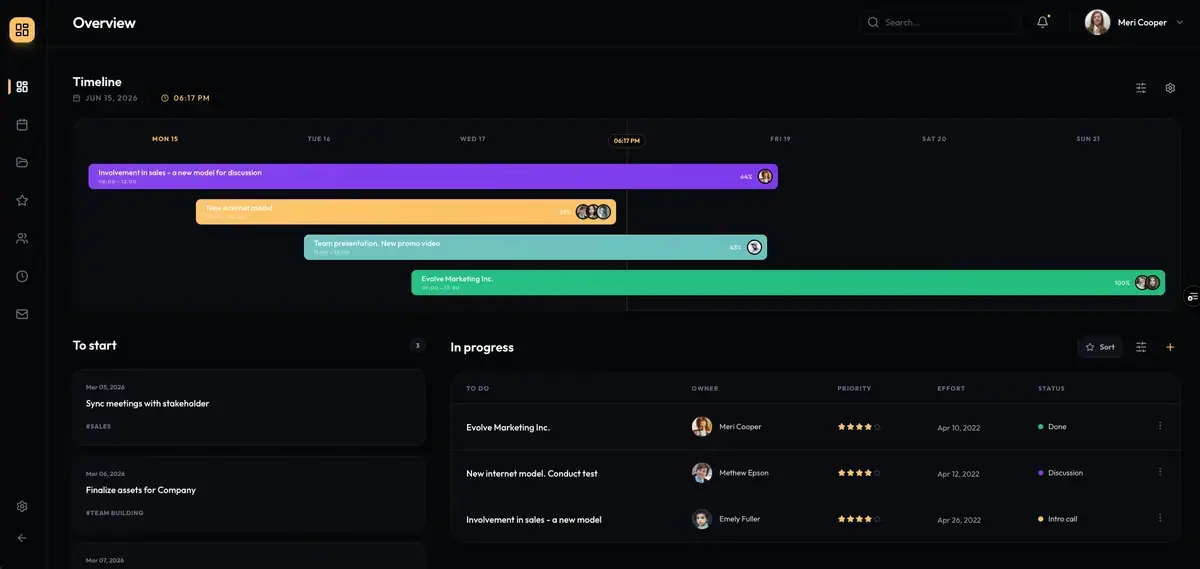Open the notifications bell
Image resolution: width=1200 pixels, height=569 pixels.
point(1043,22)
